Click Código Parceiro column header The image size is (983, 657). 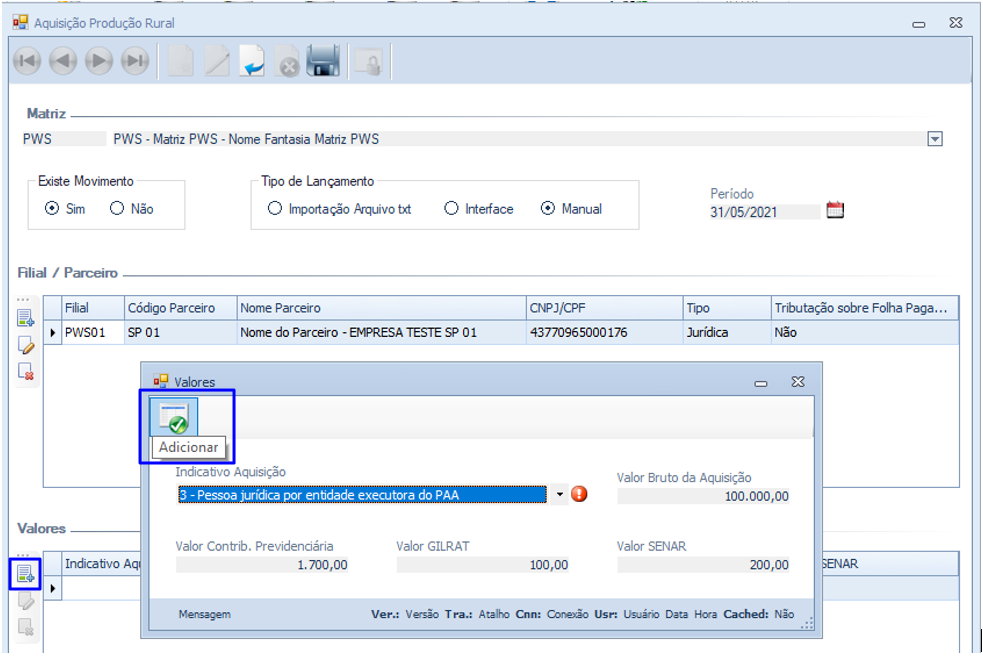tap(181, 308)
